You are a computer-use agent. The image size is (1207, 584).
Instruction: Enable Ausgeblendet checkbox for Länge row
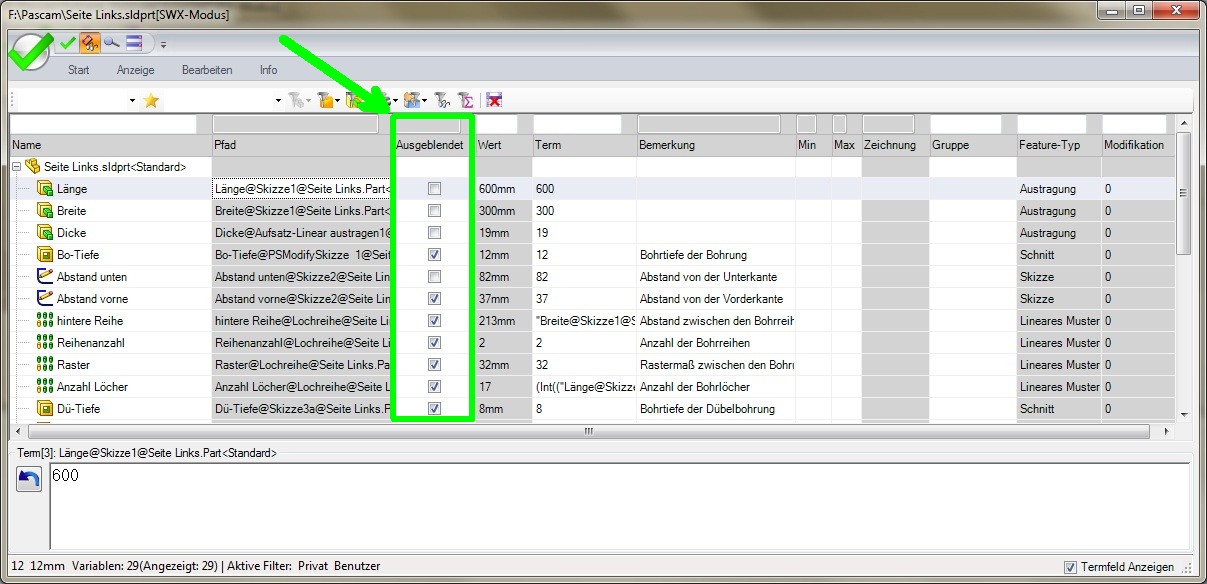pos(434,189)
